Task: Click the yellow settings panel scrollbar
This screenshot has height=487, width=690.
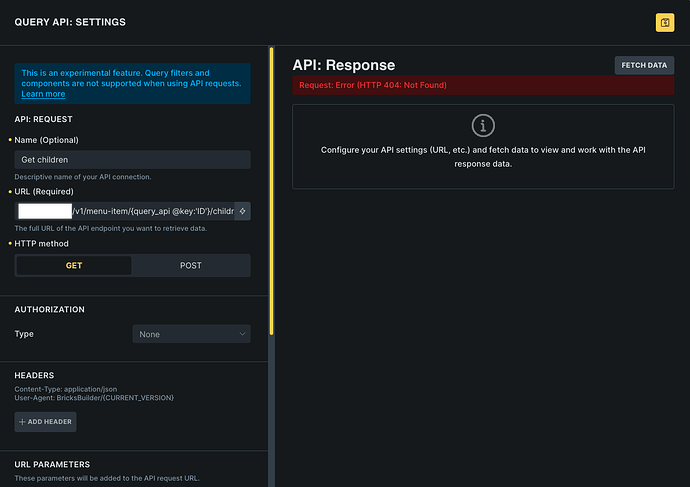Action: 272,191
